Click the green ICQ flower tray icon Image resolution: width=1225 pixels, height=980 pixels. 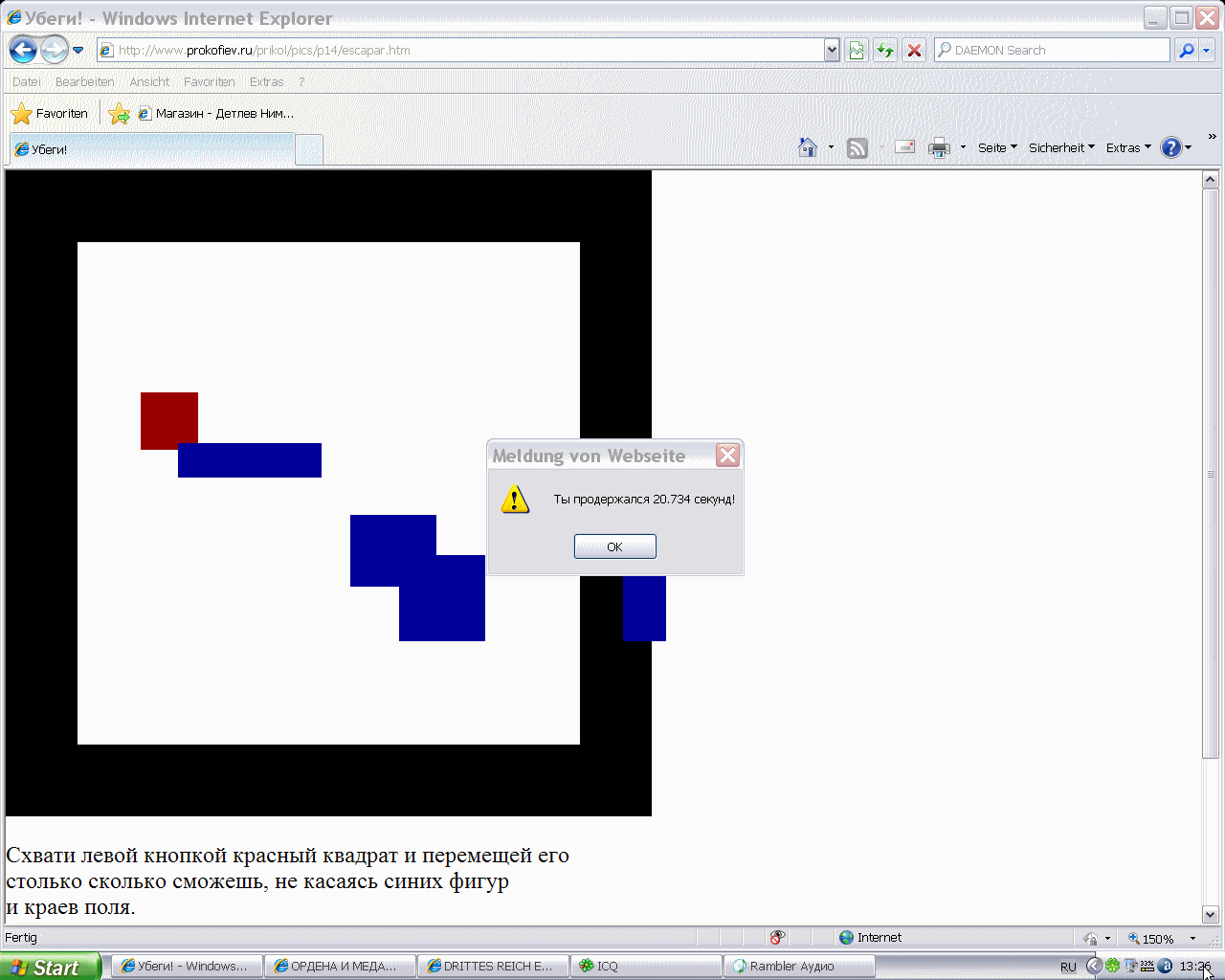[x=1112, y=967]
